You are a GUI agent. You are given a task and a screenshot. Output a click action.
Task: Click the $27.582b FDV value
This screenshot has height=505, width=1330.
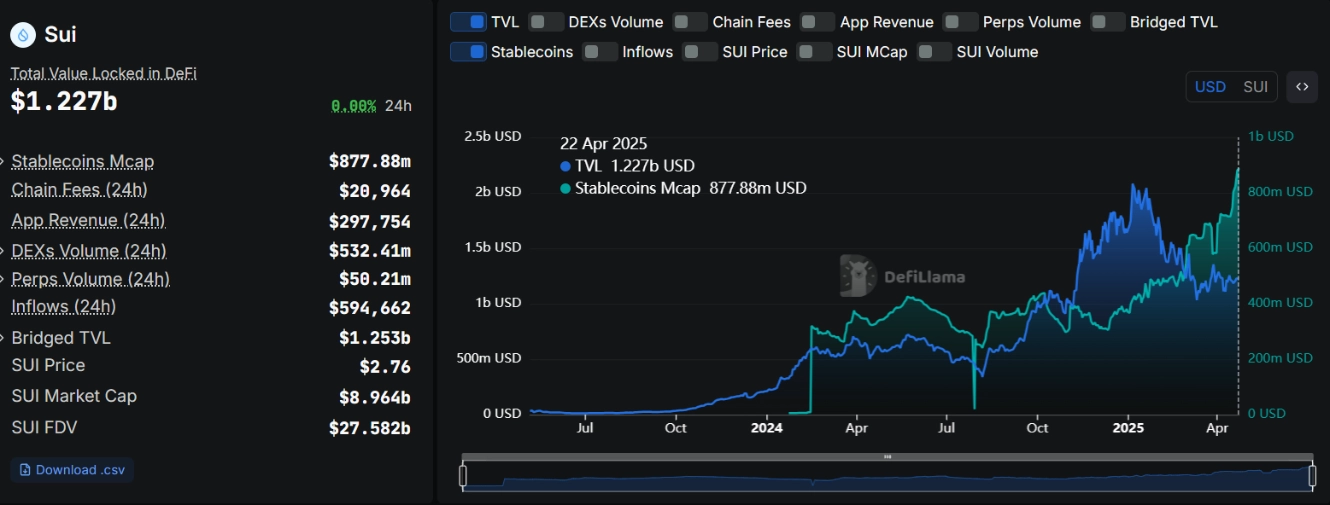370,428
